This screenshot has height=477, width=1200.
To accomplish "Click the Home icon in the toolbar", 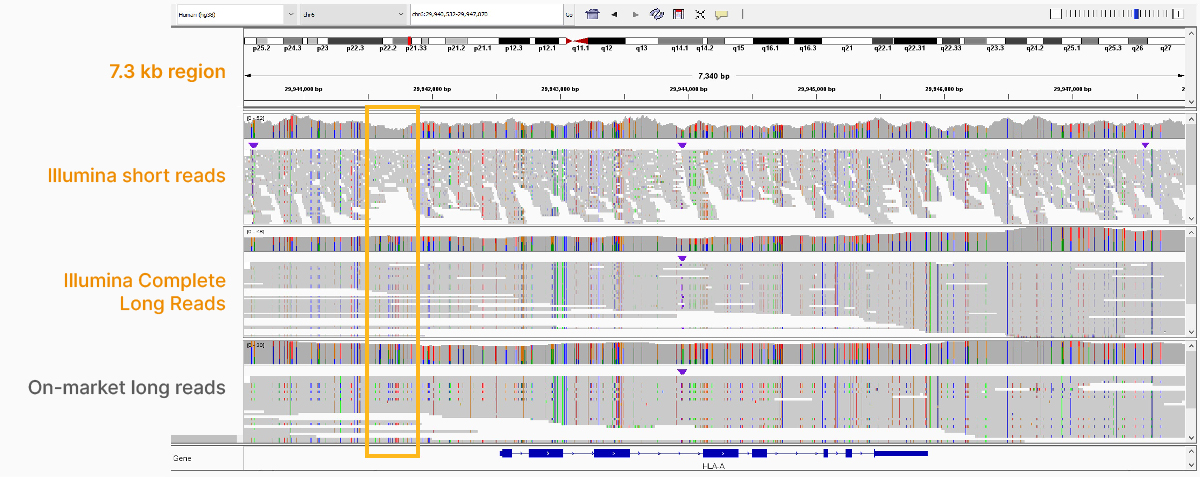I will pos(592,15).
